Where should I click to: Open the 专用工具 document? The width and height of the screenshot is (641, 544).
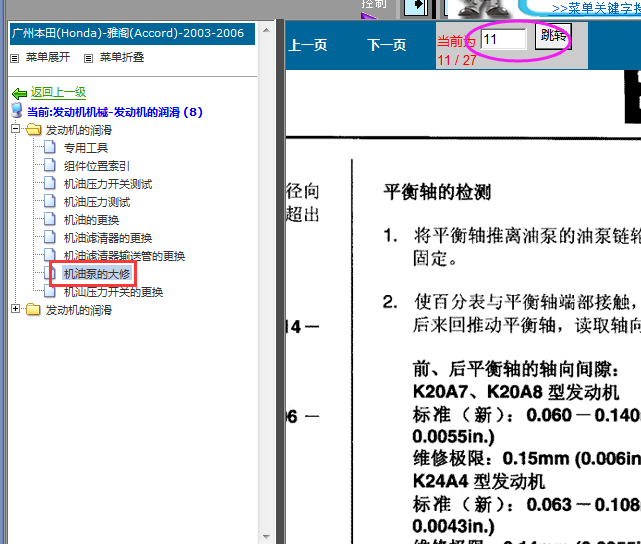[86, 148]
